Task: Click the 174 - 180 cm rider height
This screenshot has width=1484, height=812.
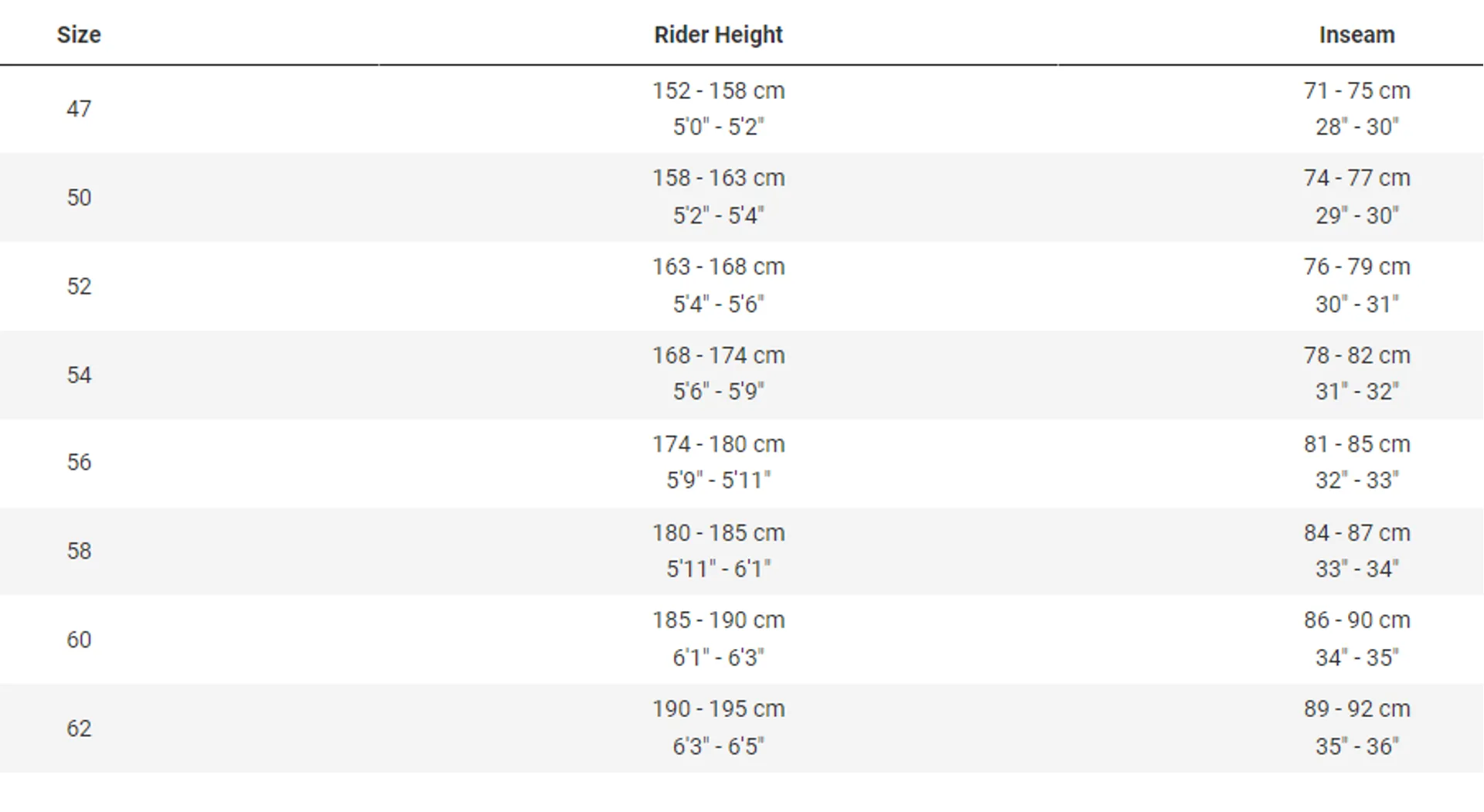Action: coord(718,445)
